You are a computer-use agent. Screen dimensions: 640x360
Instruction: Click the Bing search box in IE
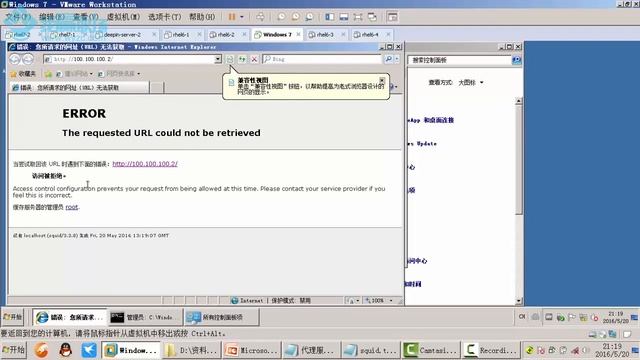(x=322, y=59)
